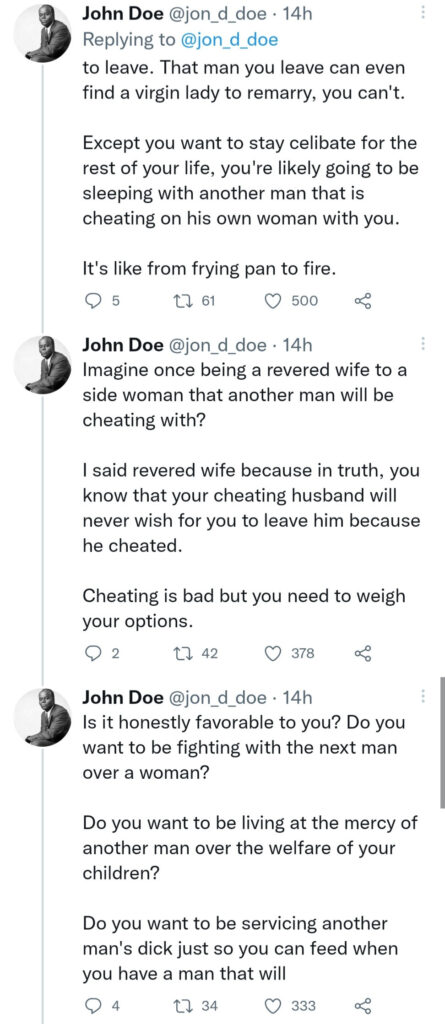Share the last tweet in thread
Image resolution: width=445 pixels, height=1024 pixels.
pos(363,1005)
